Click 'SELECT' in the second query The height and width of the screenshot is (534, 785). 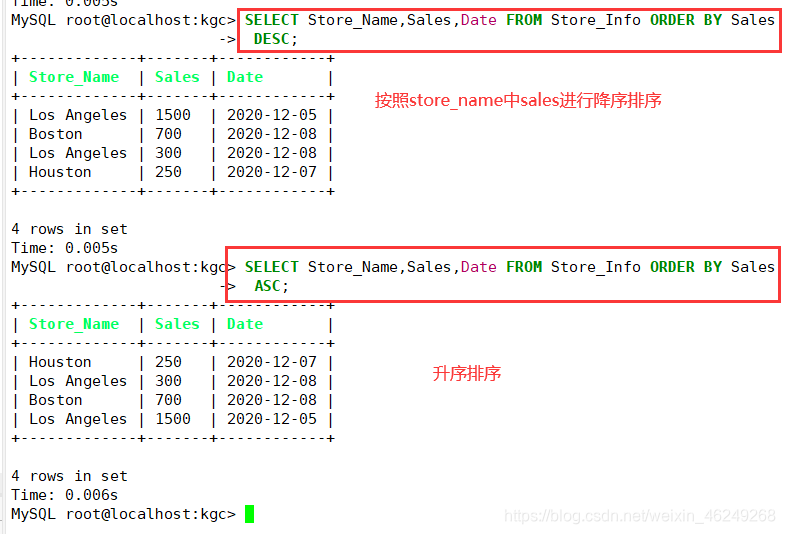271,267
